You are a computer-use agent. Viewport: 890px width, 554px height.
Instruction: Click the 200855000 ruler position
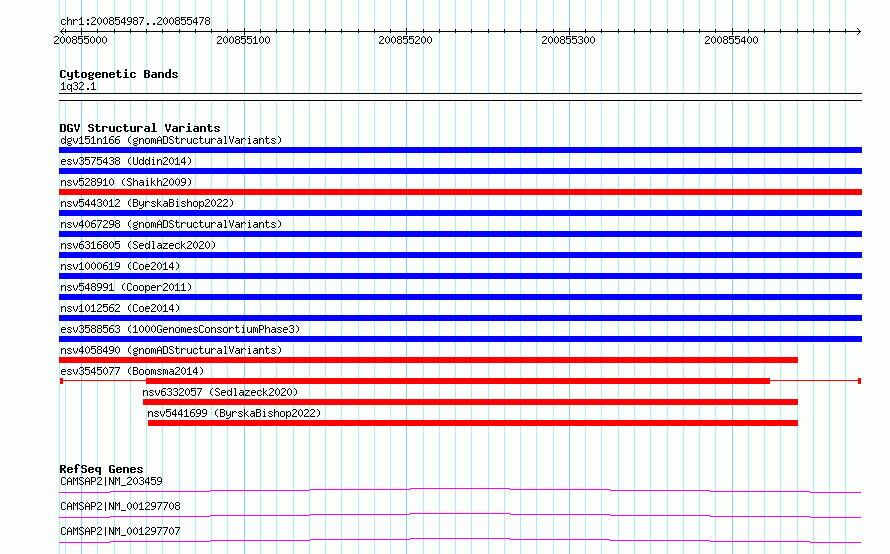[x=80, y=40]
